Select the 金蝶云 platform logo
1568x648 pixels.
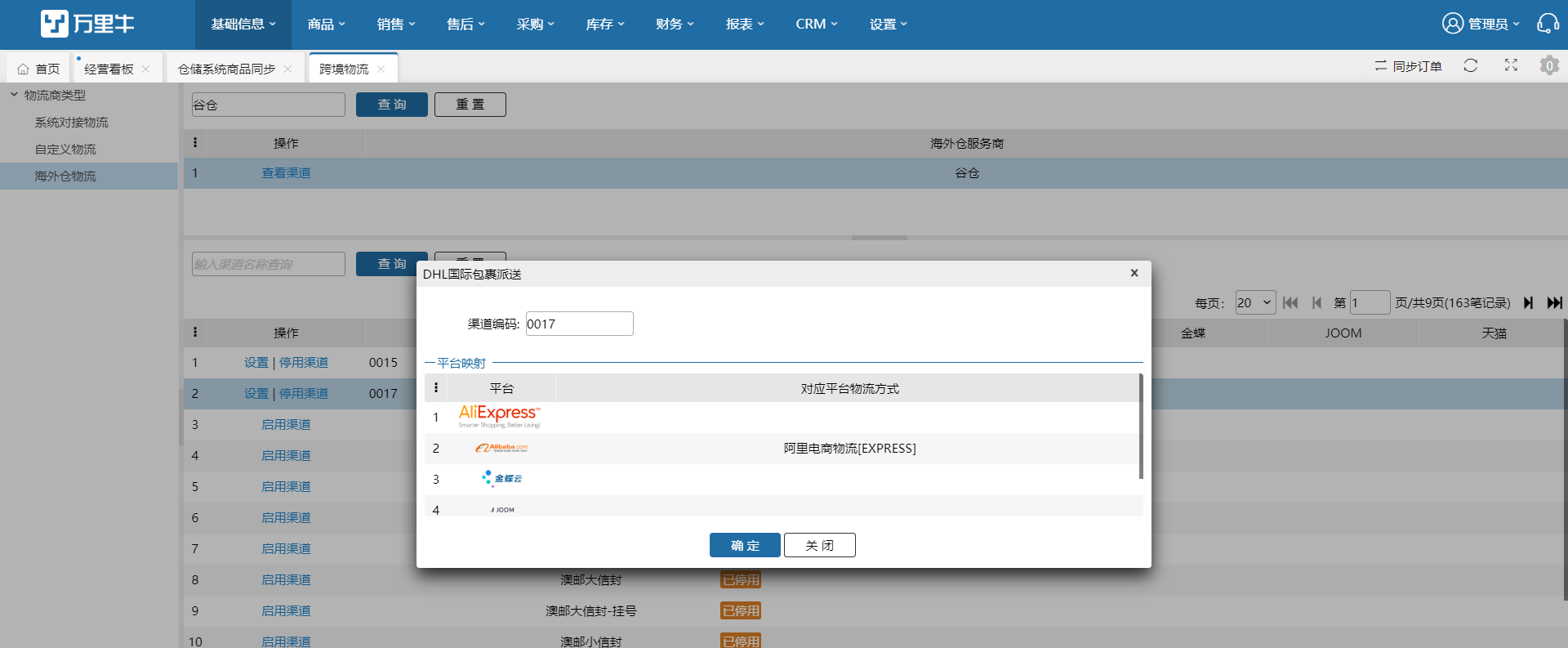click(x=501, y=478)
